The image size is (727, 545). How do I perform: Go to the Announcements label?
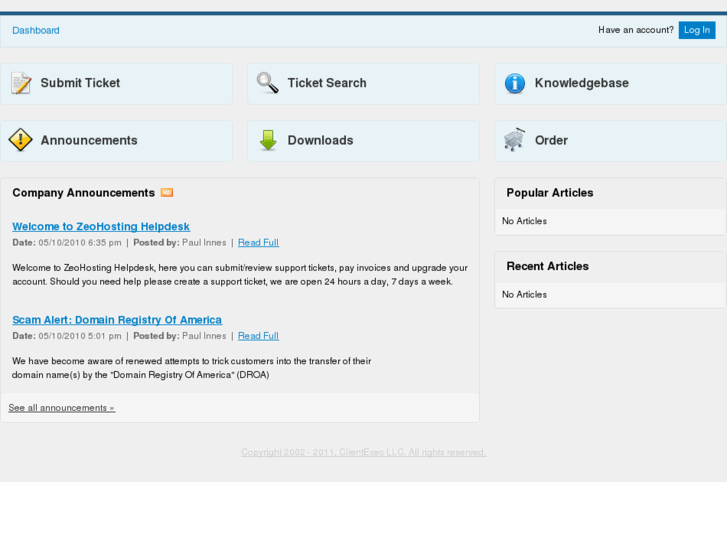[x=89, y=140]
